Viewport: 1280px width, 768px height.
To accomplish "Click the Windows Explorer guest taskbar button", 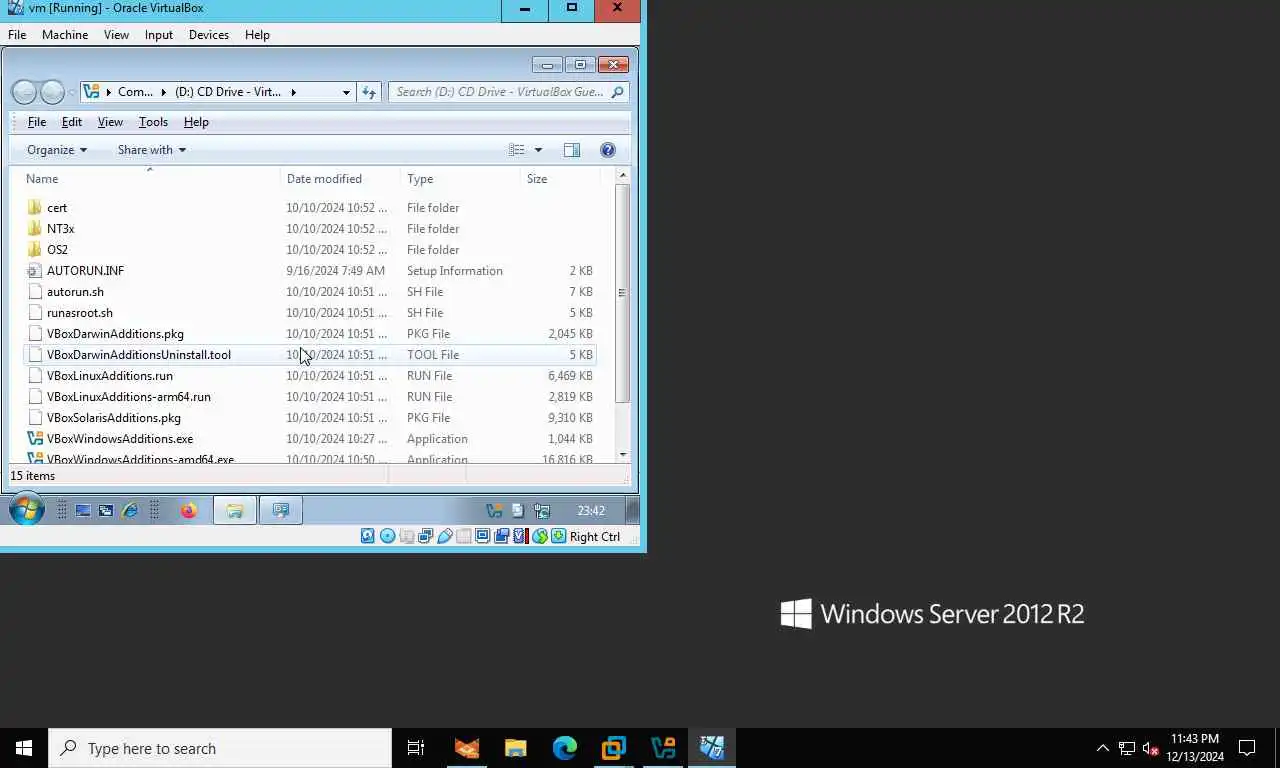I will pyautogui.click(x=235, y=511).
